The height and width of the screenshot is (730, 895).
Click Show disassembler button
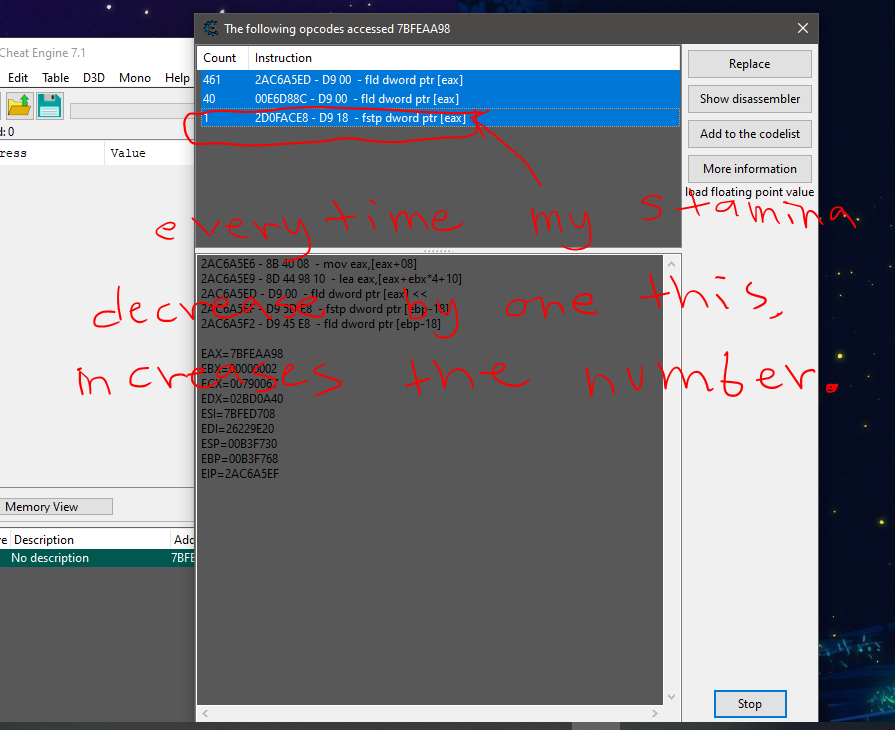coord(749,99)
